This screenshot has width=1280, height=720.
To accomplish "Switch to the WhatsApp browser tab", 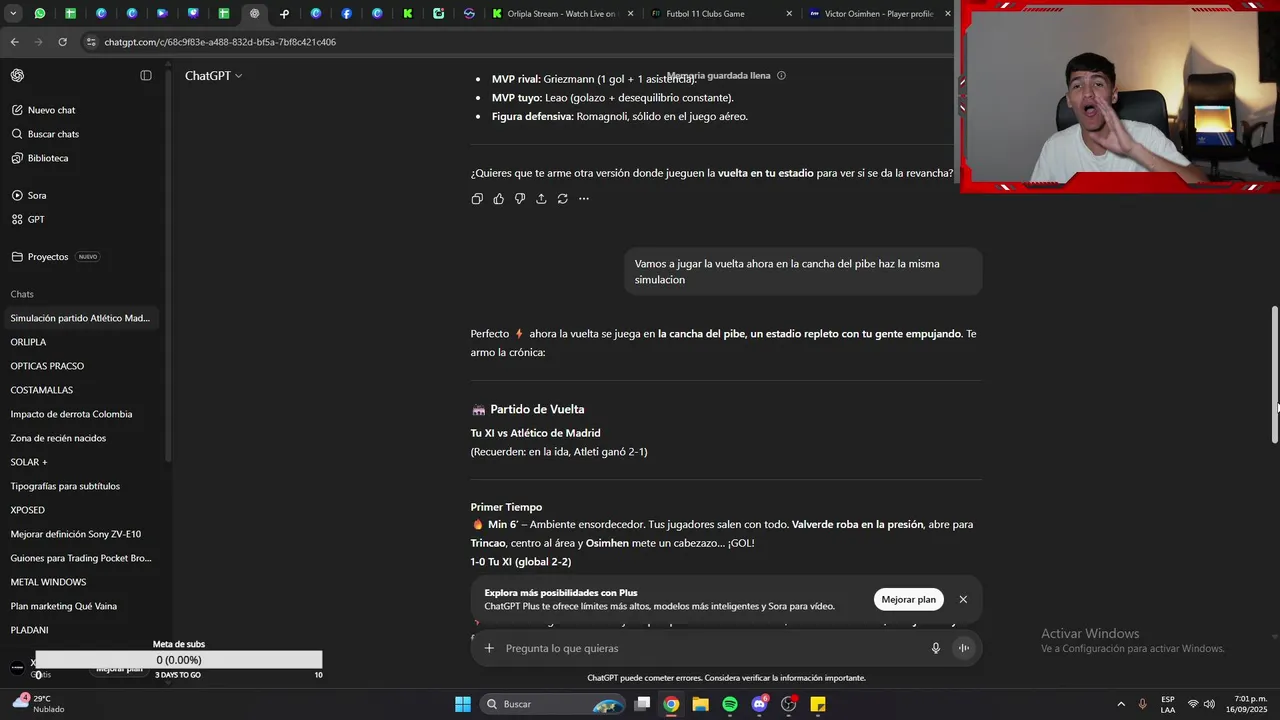I will coord(40,14).
